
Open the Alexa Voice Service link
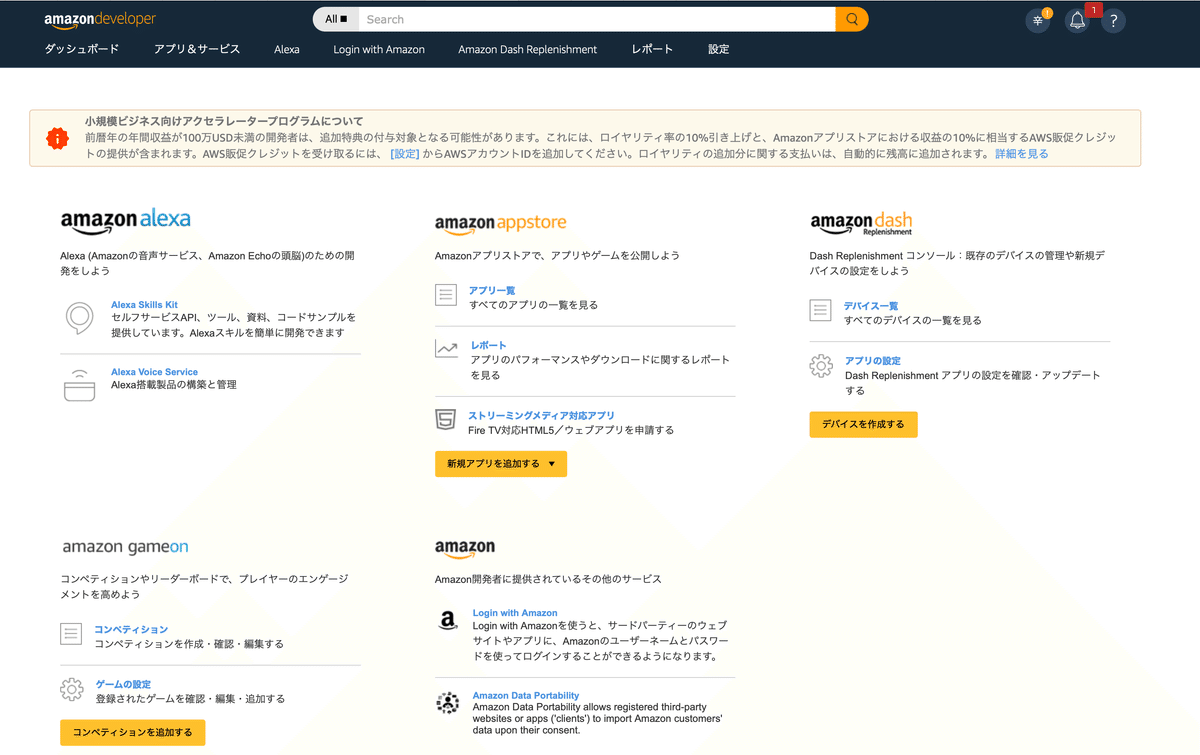(x=154, y=372)
